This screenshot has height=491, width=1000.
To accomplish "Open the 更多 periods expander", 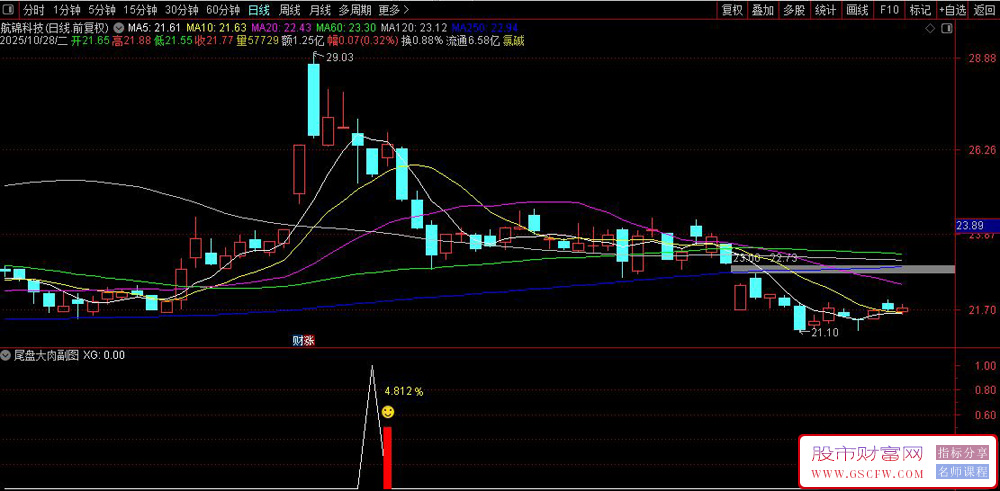I will coord(393,10).
